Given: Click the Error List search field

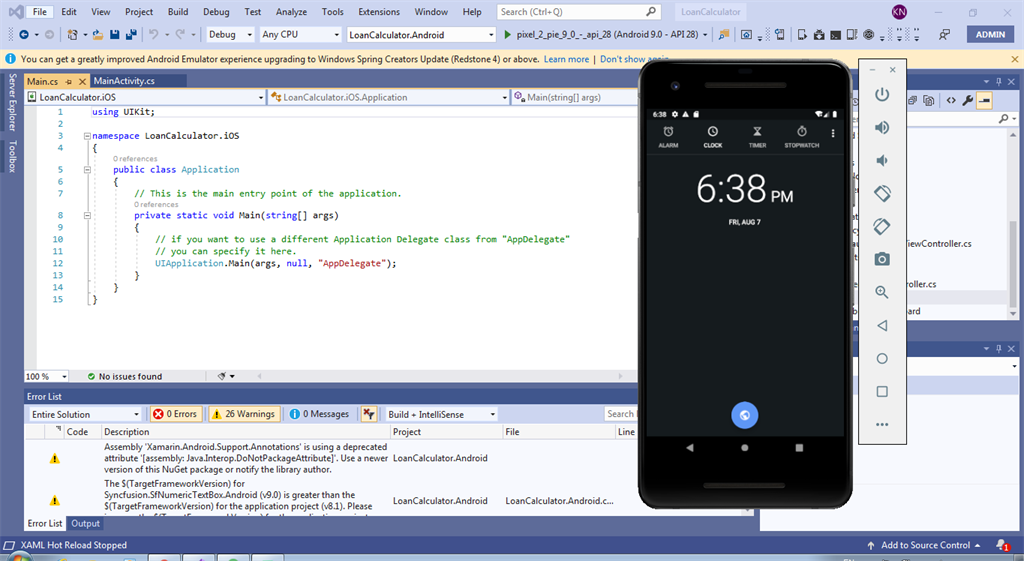Looking at the screenshot, I should click(x=620, y=414).
